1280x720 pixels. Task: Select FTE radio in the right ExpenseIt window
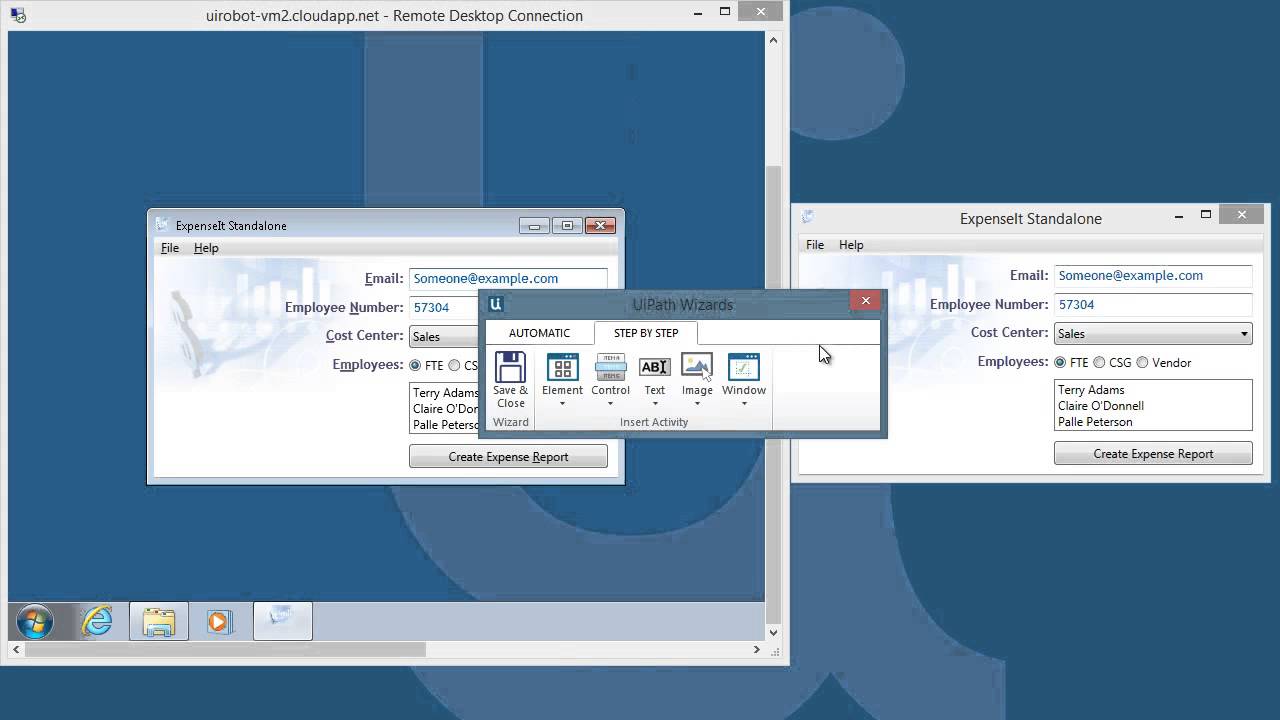point(1060,362)
